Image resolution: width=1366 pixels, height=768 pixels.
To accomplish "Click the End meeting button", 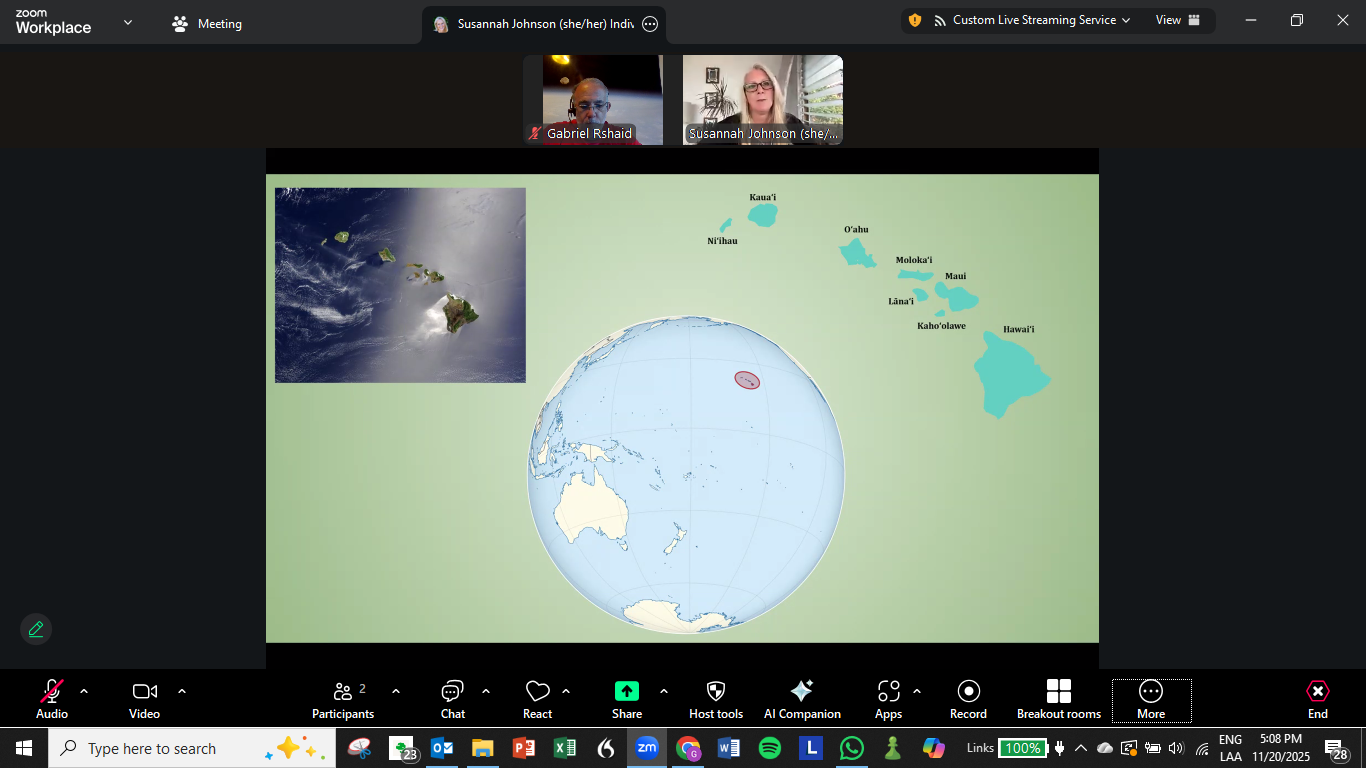I will pos(1317,699).
